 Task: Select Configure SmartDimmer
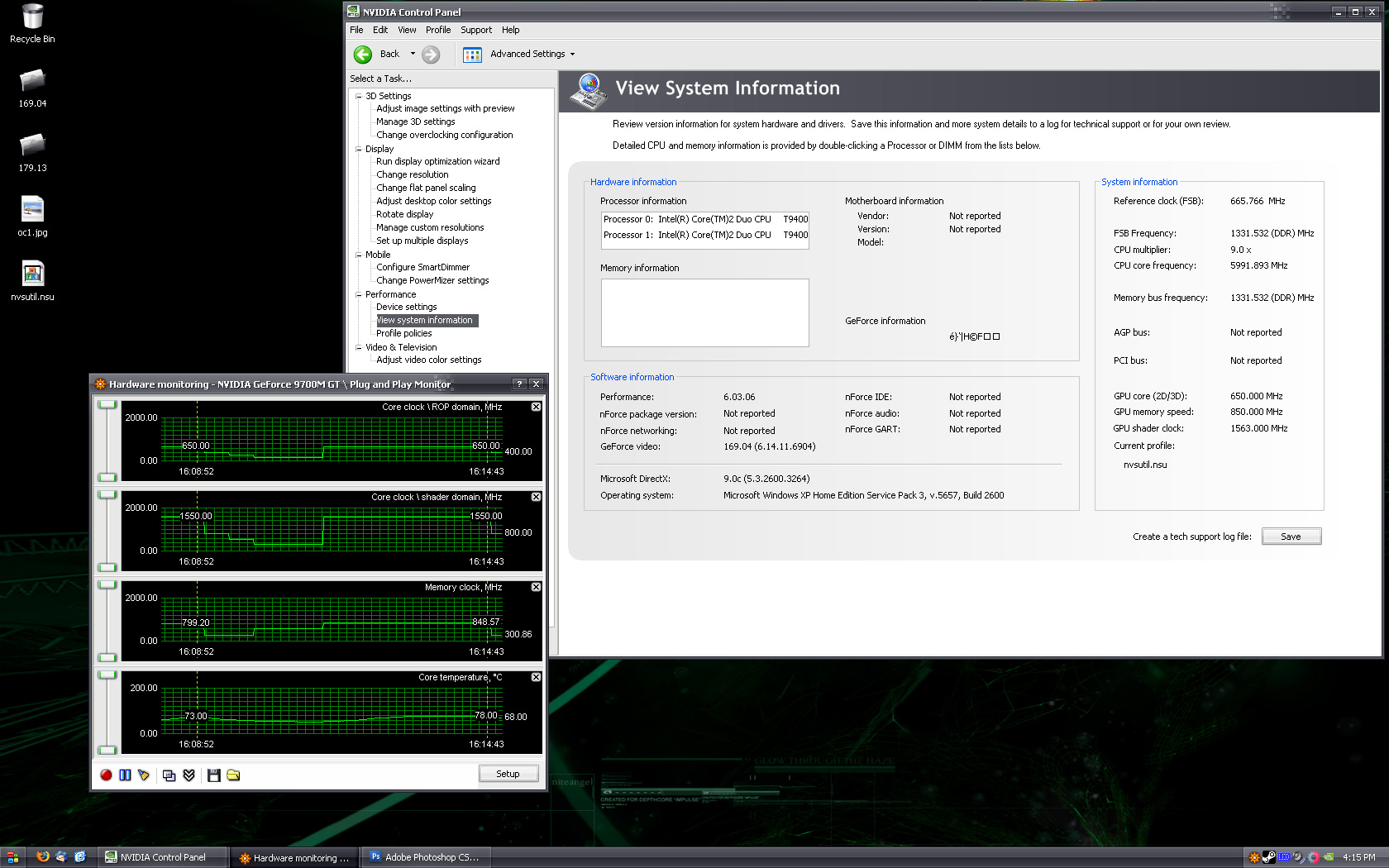(x=423, y=267)
